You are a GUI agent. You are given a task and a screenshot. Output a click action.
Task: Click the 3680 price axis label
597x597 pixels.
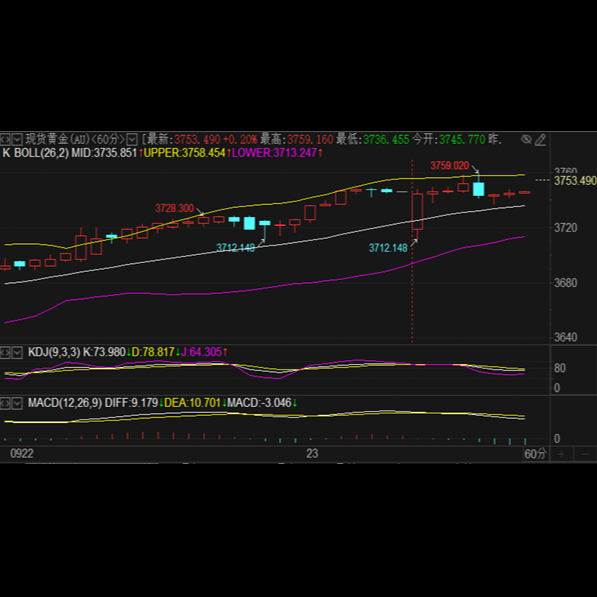coord(565,283)
